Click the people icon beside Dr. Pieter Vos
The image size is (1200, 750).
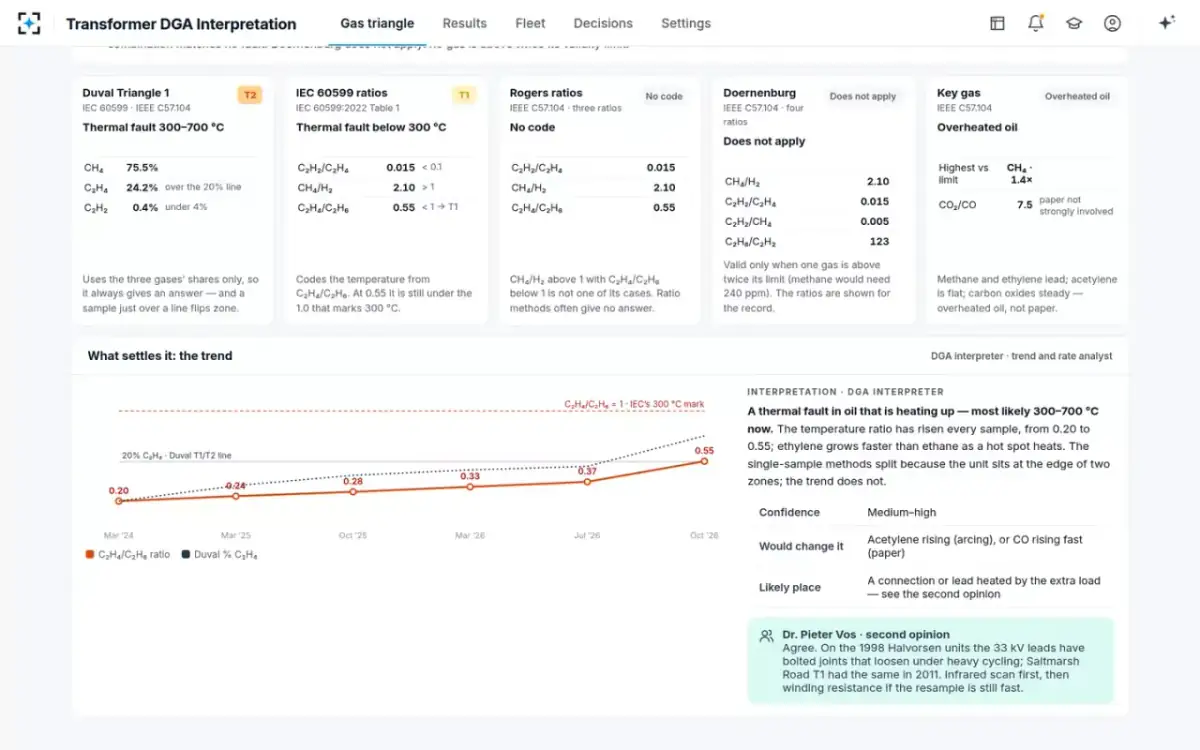coord(766,635)
